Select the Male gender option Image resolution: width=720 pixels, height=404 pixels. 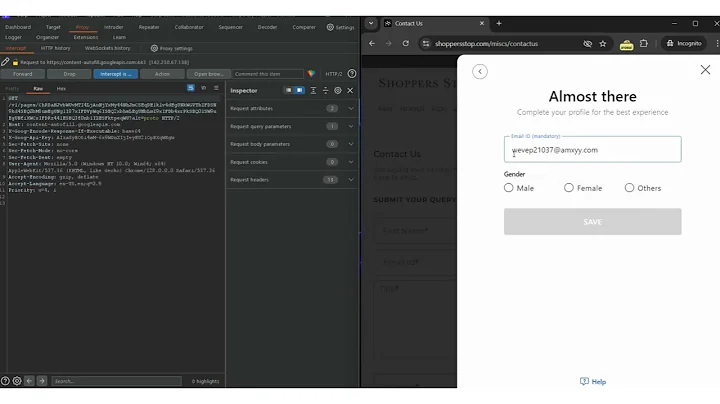coord(508,188)
